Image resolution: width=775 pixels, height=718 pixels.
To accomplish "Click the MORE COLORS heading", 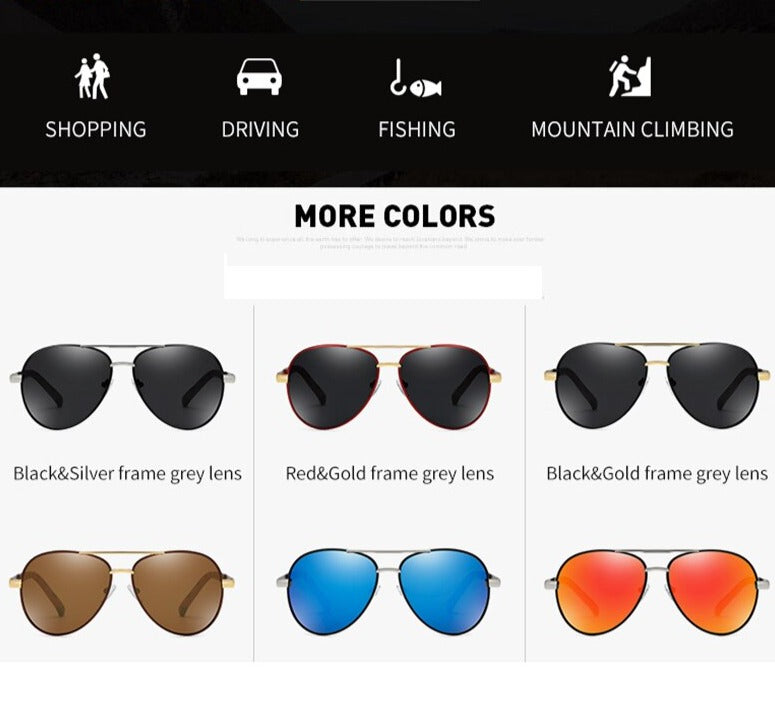I will pyautogui.click(x=394, y=216).
